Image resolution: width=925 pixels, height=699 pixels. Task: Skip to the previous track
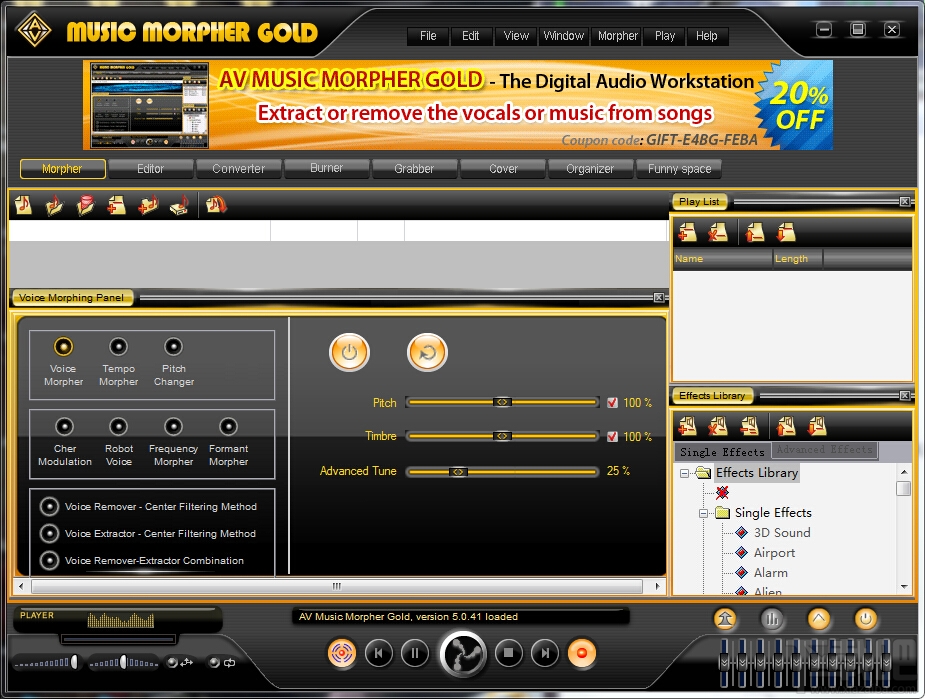379,653
